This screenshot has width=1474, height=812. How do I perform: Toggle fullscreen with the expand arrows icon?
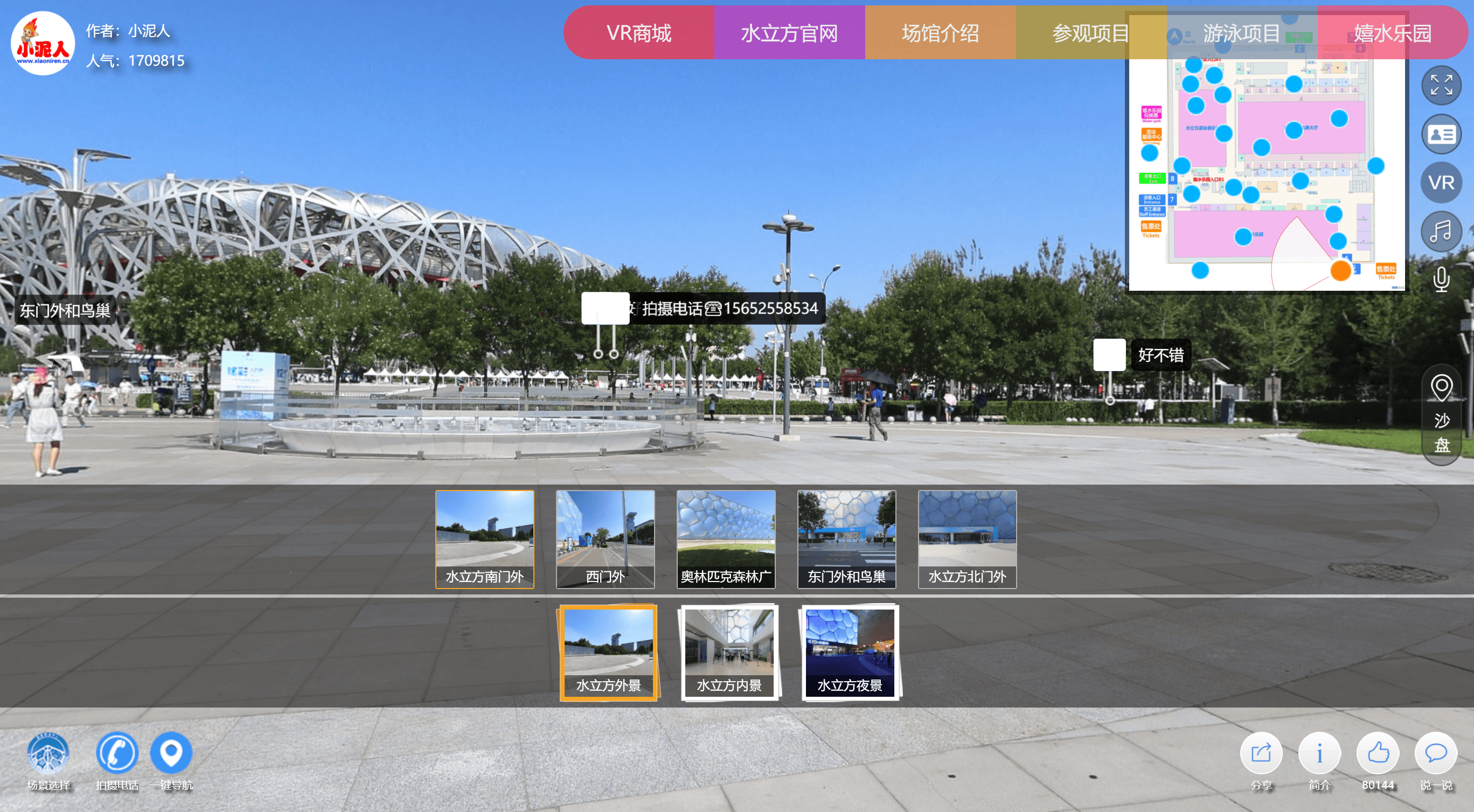[1441, 85]
